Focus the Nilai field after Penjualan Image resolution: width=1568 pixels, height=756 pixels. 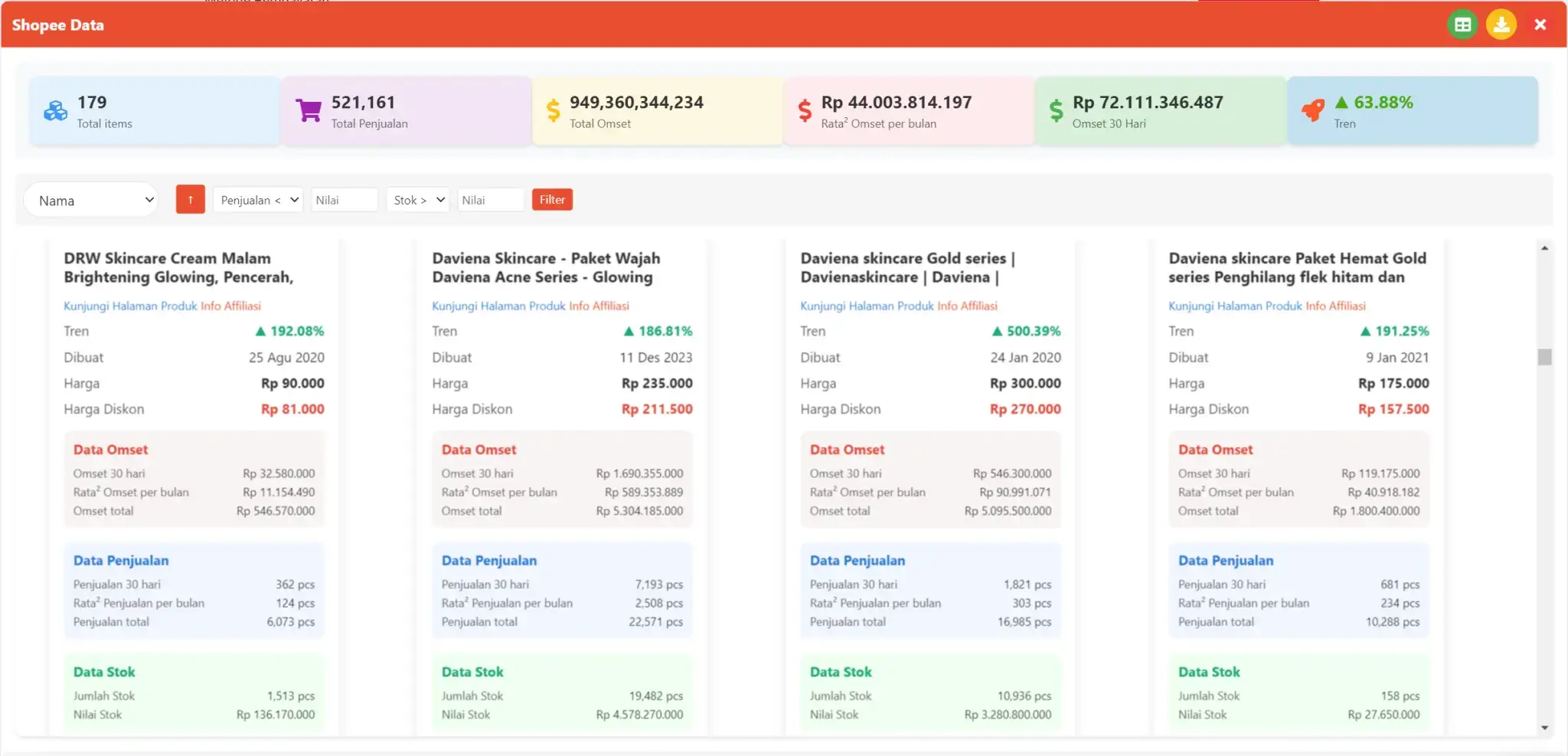pos(345,200)
